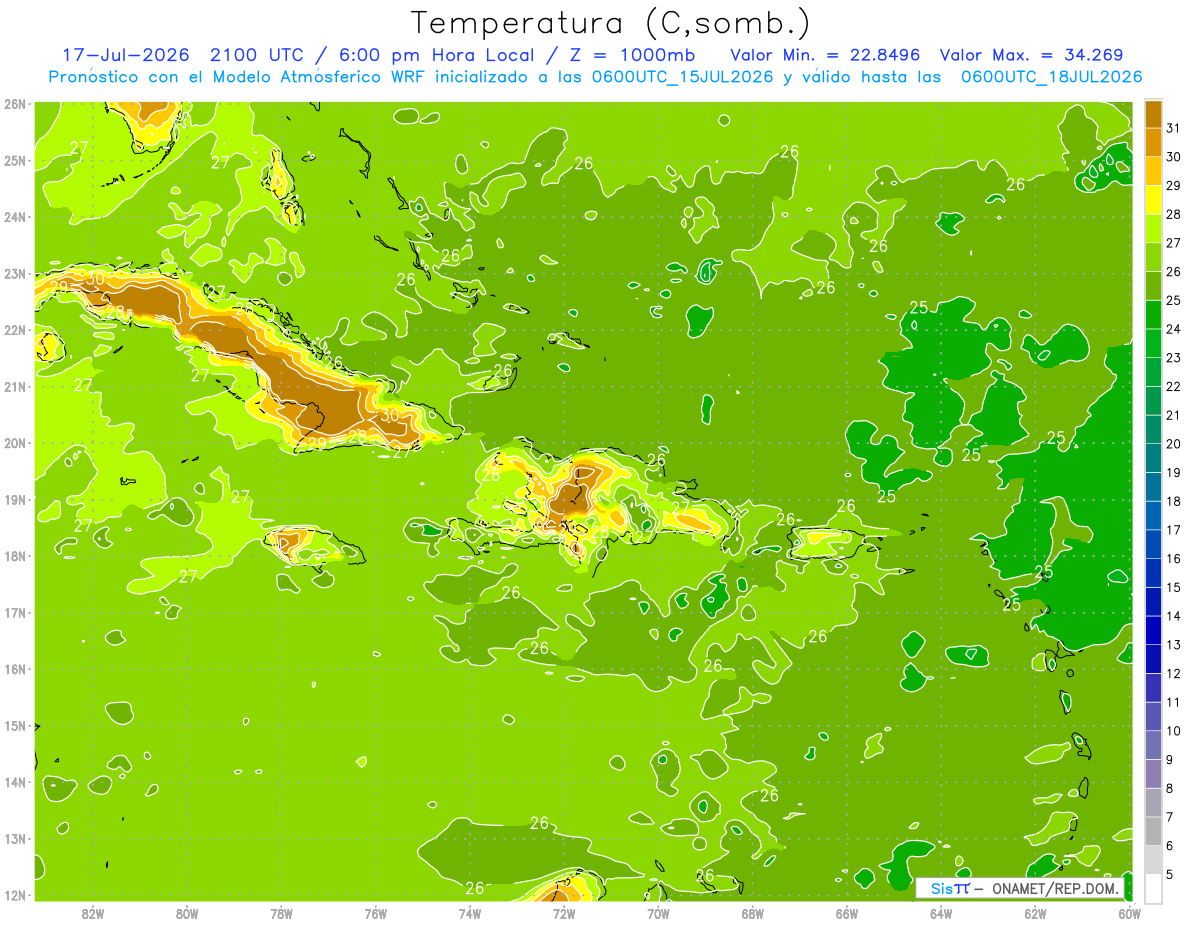Click longitude axis label 68W
1200x927 pixels.
point(753,913)
